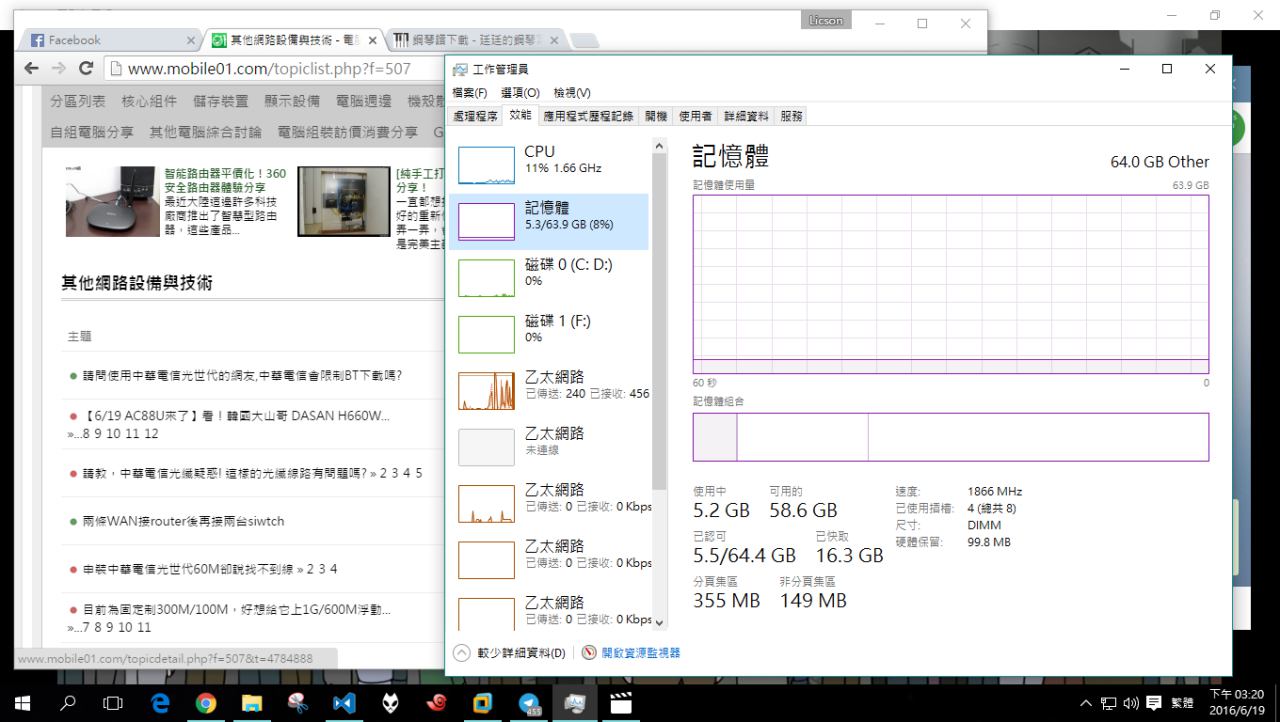The height and width of the screenshot is (722, 1280).
Task: Switch to the 詳細資料 tab
Action: click(748, 116)
